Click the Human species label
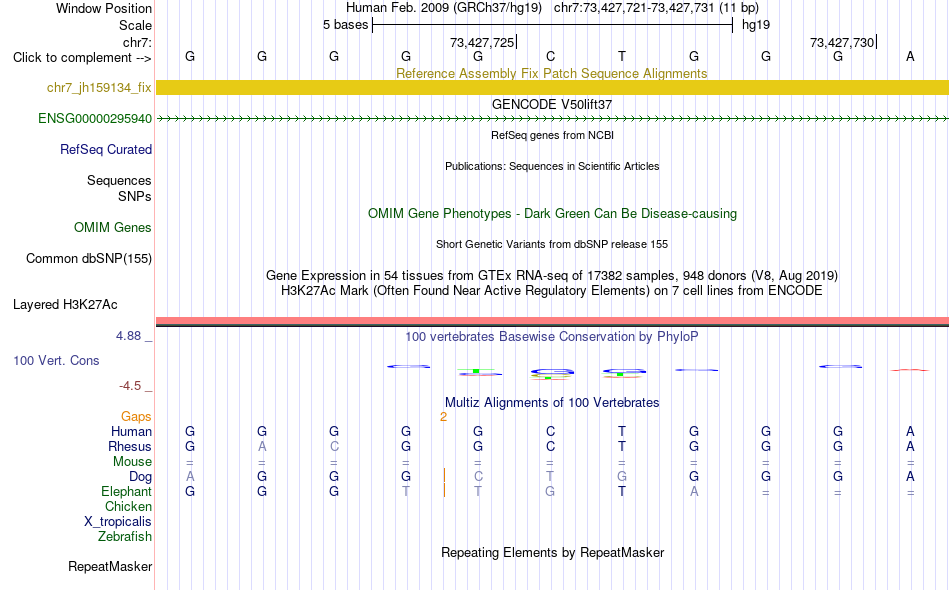Viewport: 950px width, 590px height. tap(131, 431)
